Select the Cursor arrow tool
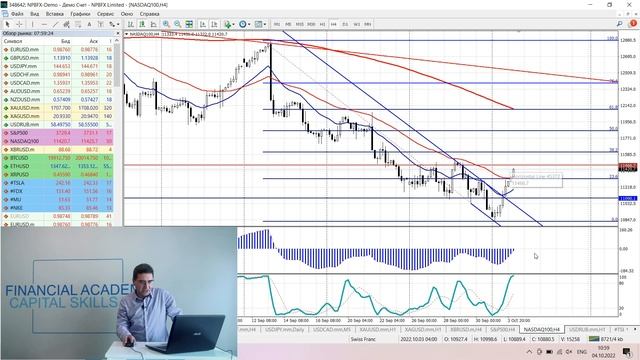This screenshot has height=360, width=640. click(7, 24)
